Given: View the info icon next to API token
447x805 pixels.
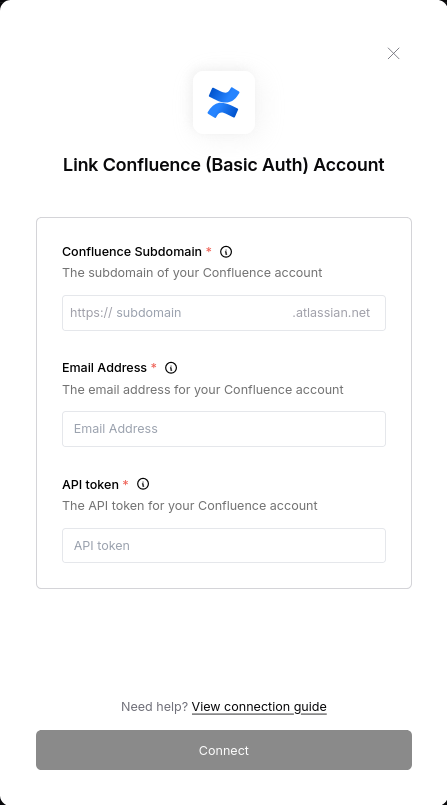Looking at the screenshot, I should click(143, 484).
